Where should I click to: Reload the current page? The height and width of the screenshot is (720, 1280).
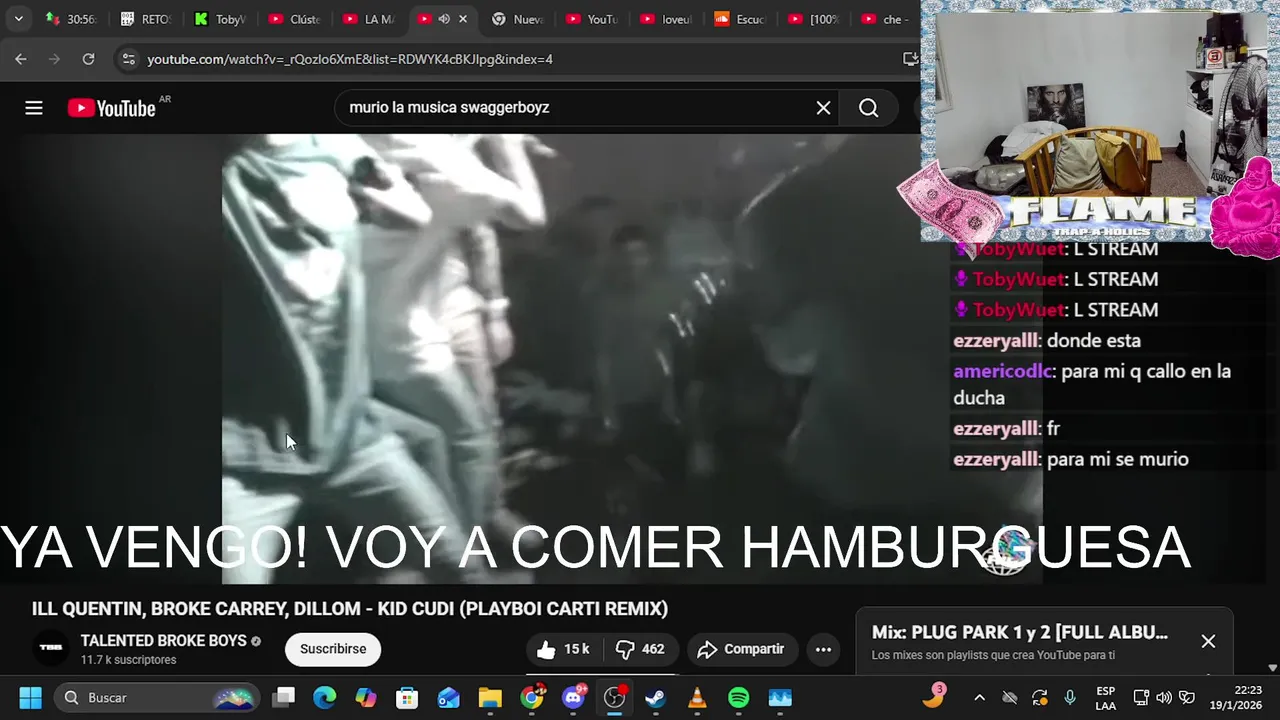click(88, 59)
